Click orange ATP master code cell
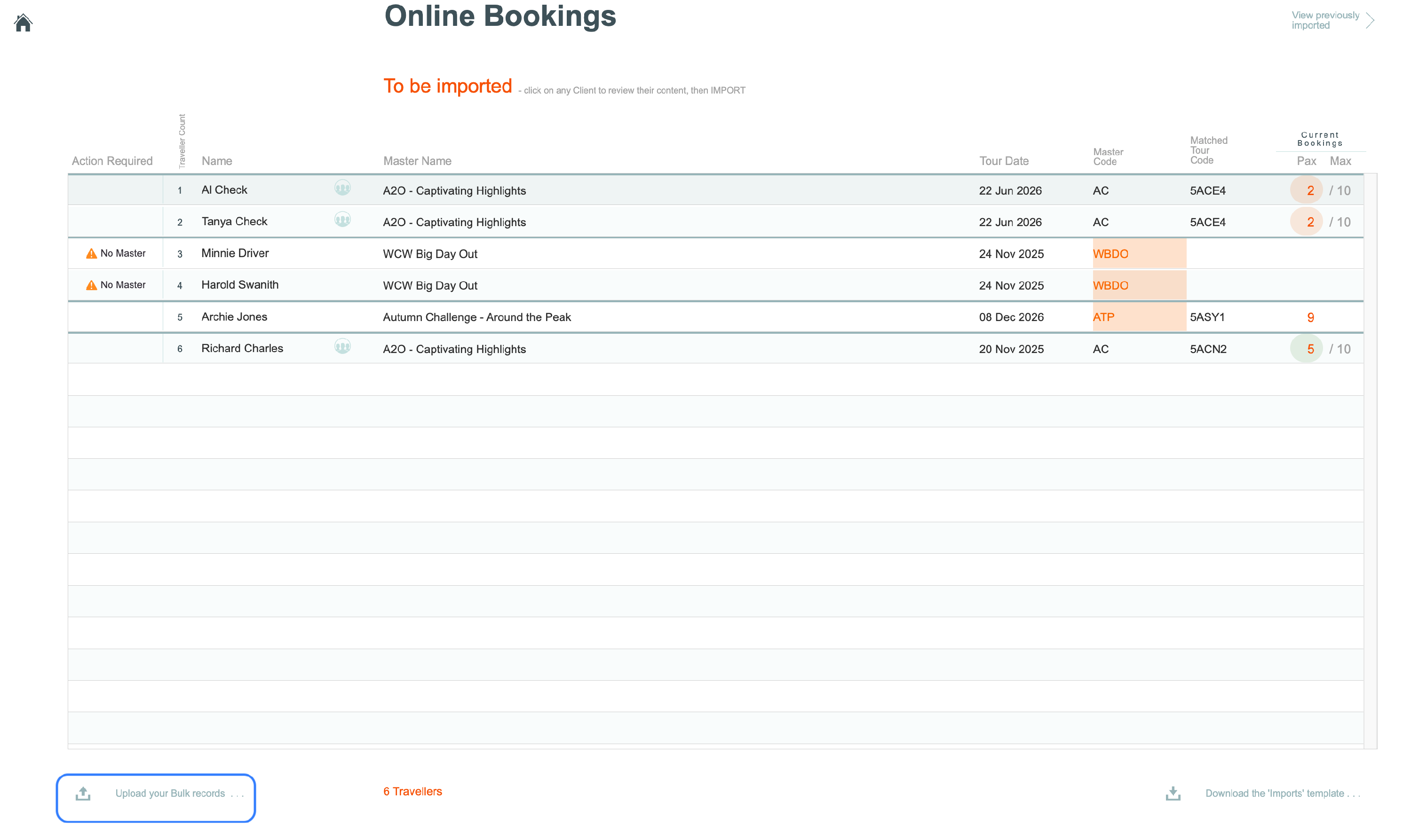 (x=1103, y=318)
